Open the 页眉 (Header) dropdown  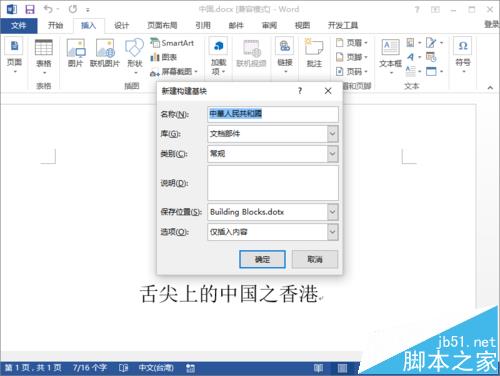click(x=352, y=43)
